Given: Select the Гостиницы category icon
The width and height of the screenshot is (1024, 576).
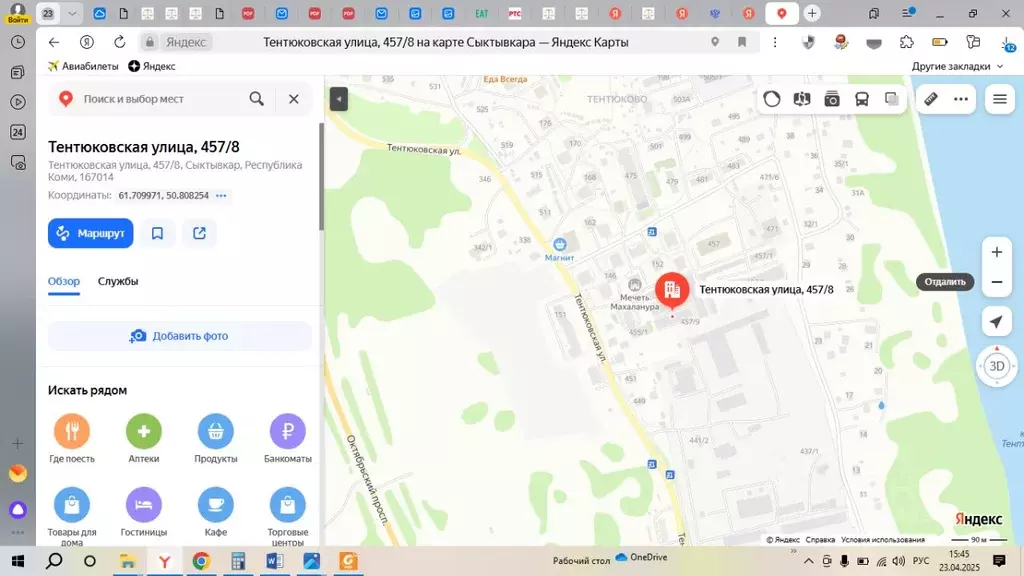Looking at the screenshot, I should (x=144, y=505).
